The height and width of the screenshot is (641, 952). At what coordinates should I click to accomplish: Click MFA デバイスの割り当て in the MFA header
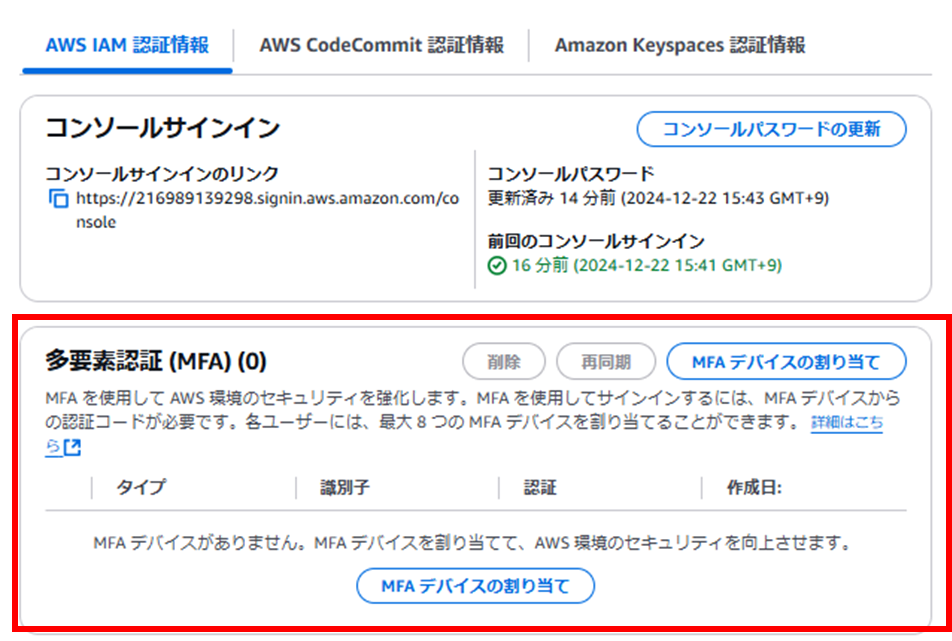click(x=786, y=362)
